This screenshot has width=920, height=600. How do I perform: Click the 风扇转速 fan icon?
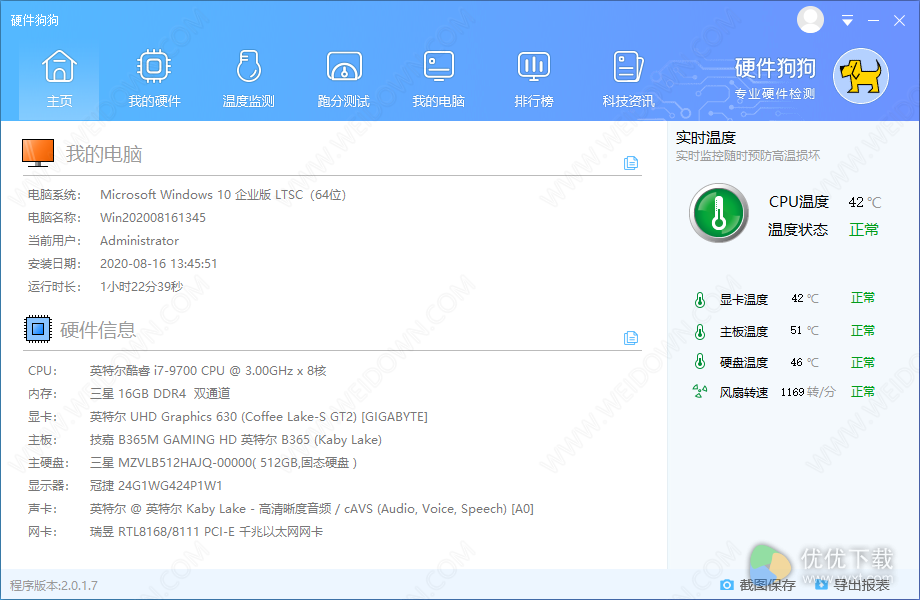[x=700, y=391]
